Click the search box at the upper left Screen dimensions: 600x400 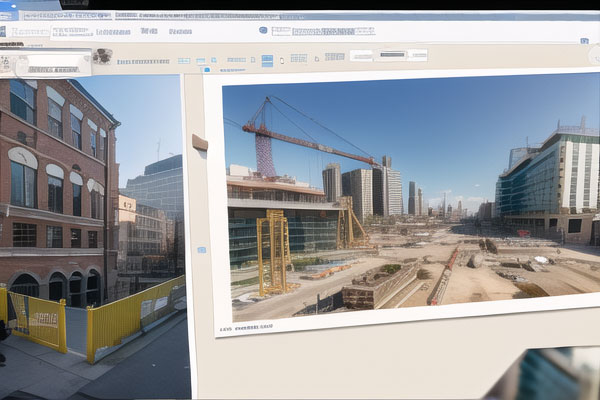[48, 62]
